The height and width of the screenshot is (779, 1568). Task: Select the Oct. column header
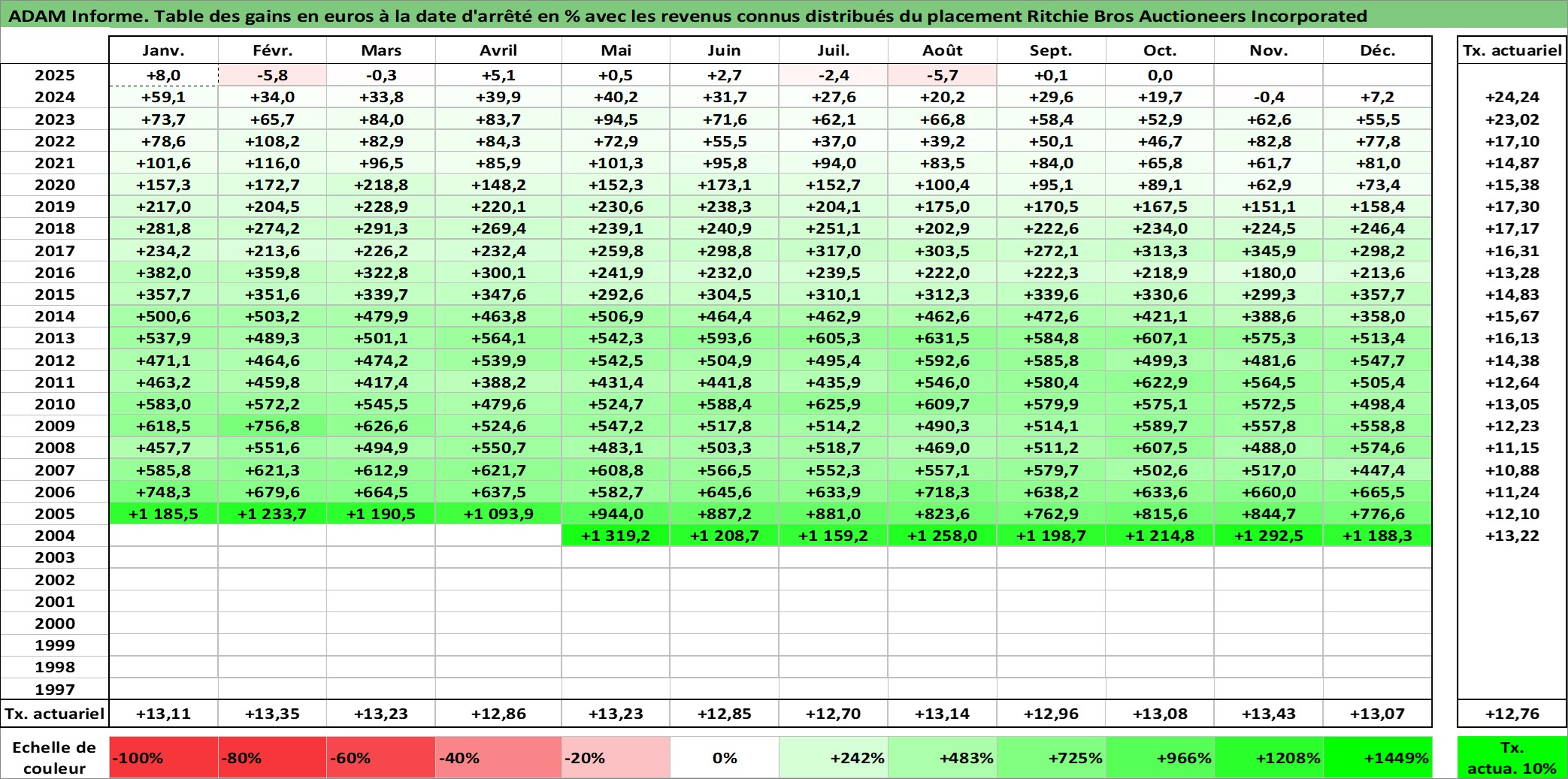[1160, 50]
